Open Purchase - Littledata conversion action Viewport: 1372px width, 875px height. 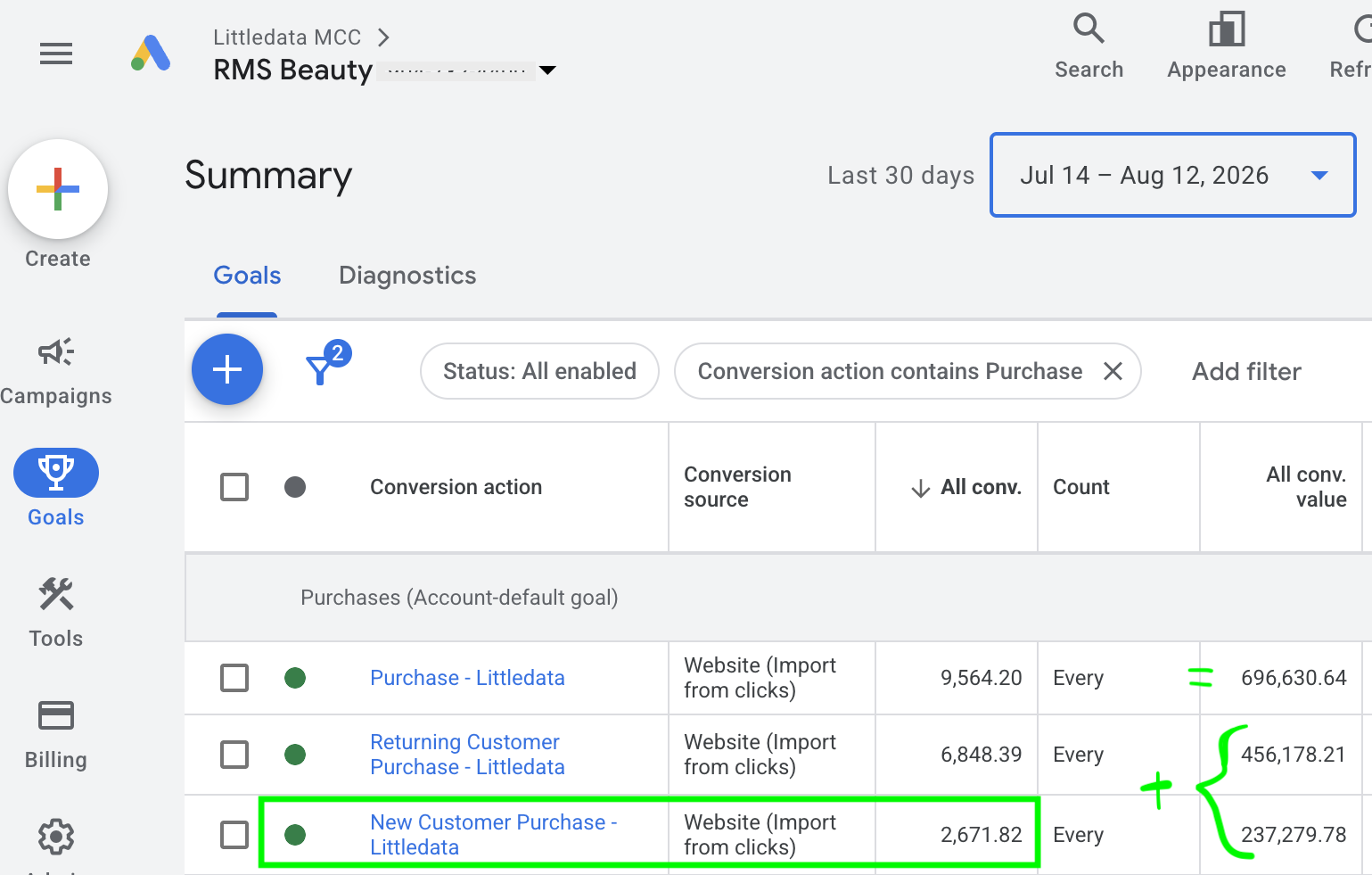coord(467,678)
